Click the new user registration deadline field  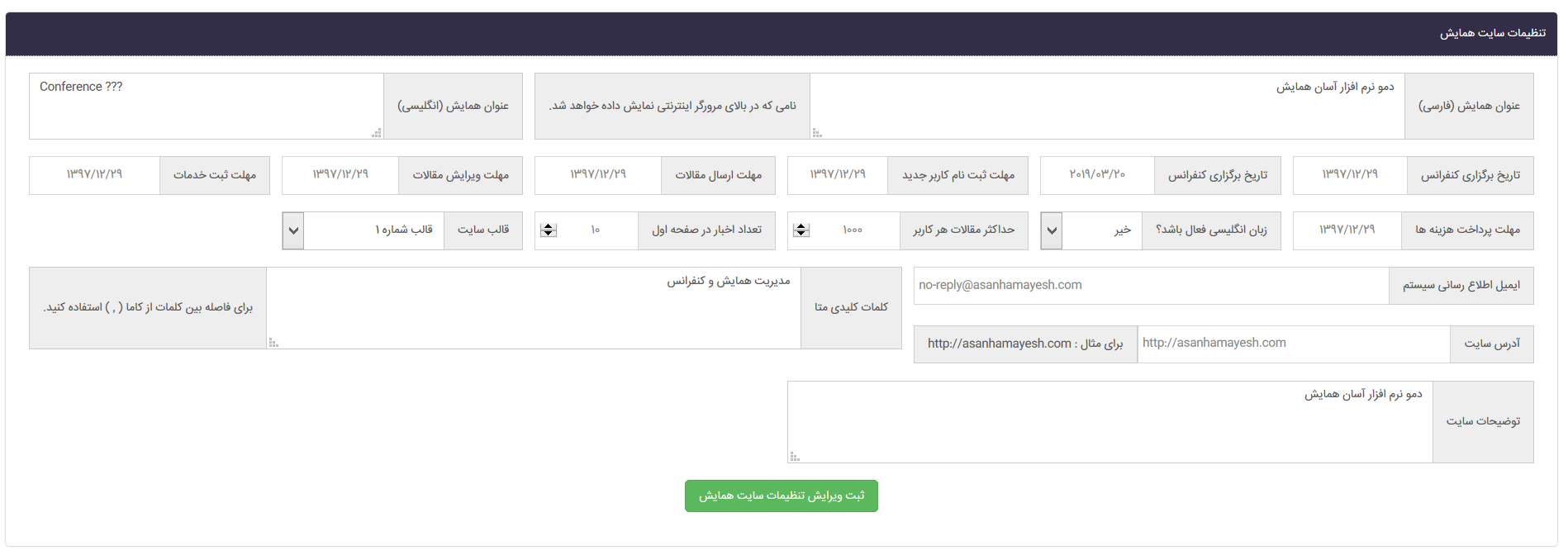pyautogui.click(x=838, y=175)
